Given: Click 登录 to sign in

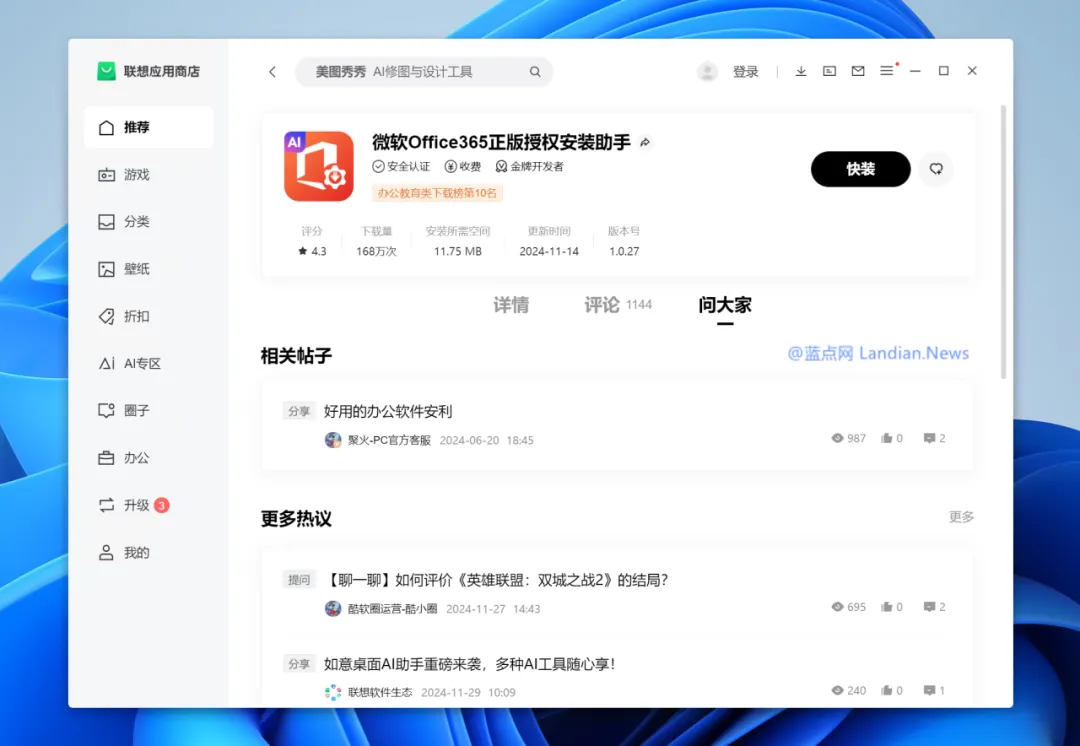Looking at the screenshot, I should coord(745,72).
